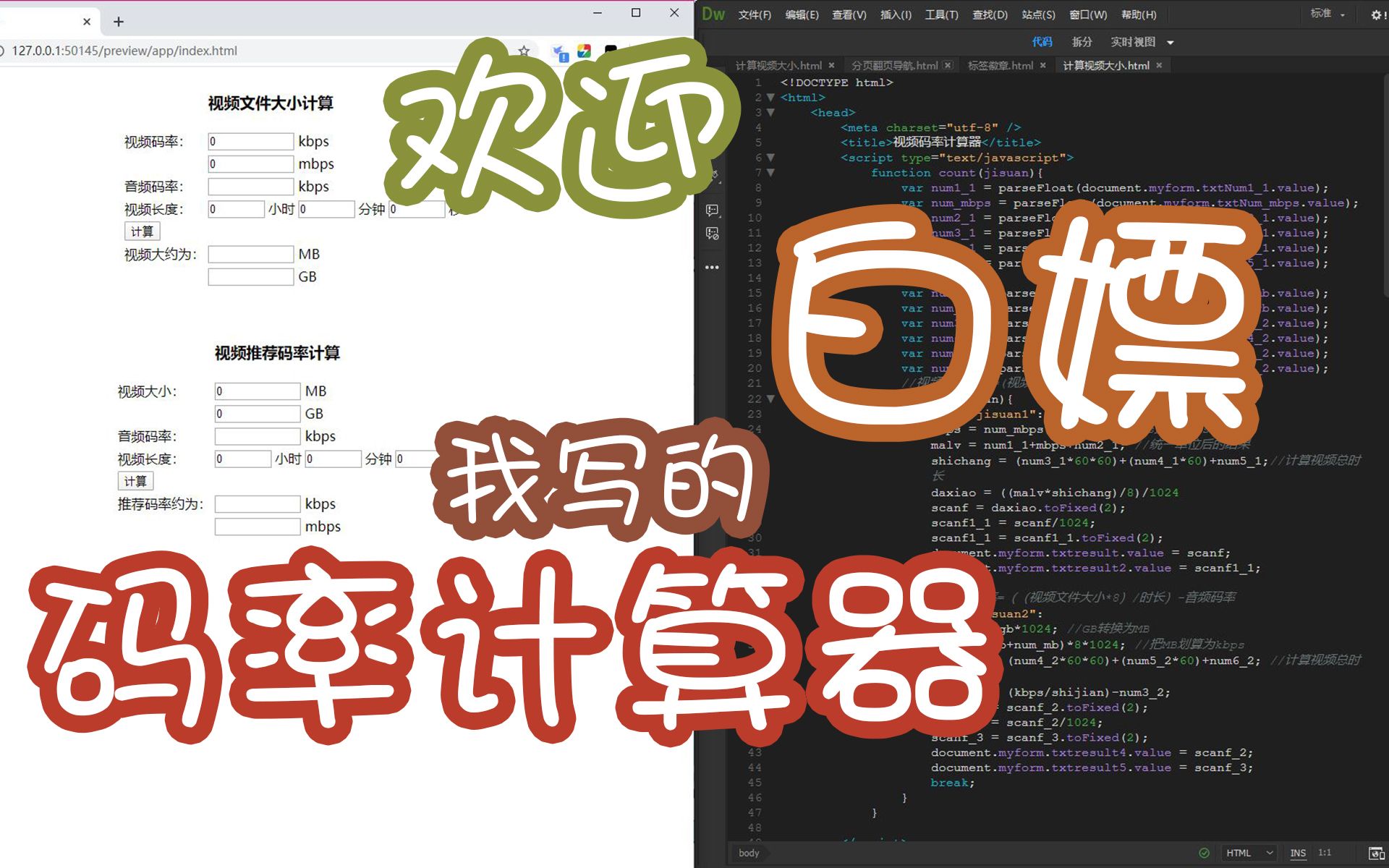Click the 音频码率 input in bitrate form

[x=257, y=436]
